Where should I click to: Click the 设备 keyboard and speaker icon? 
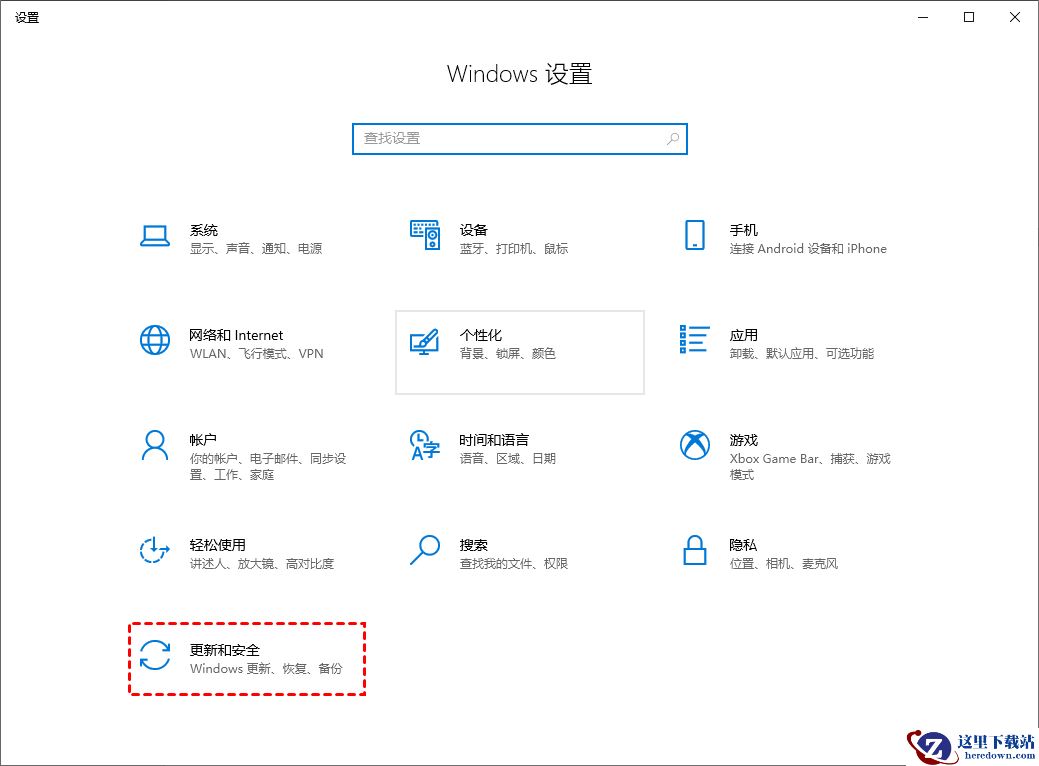[425, 235]
